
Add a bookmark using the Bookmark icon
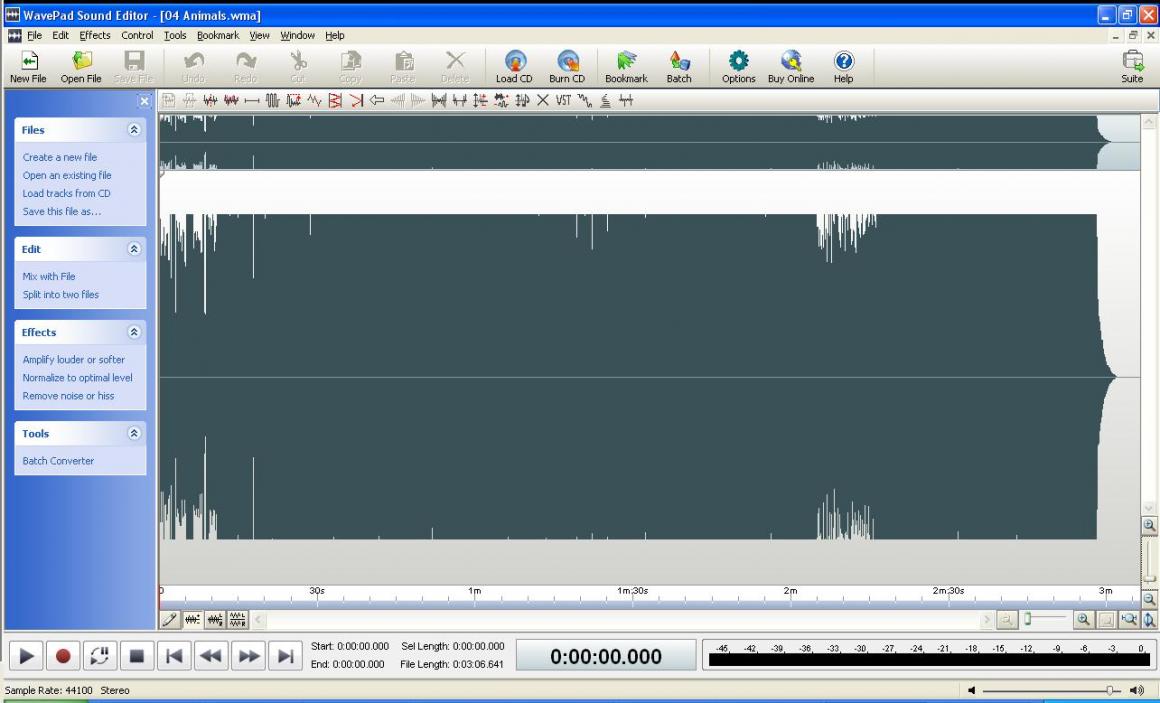626,61
